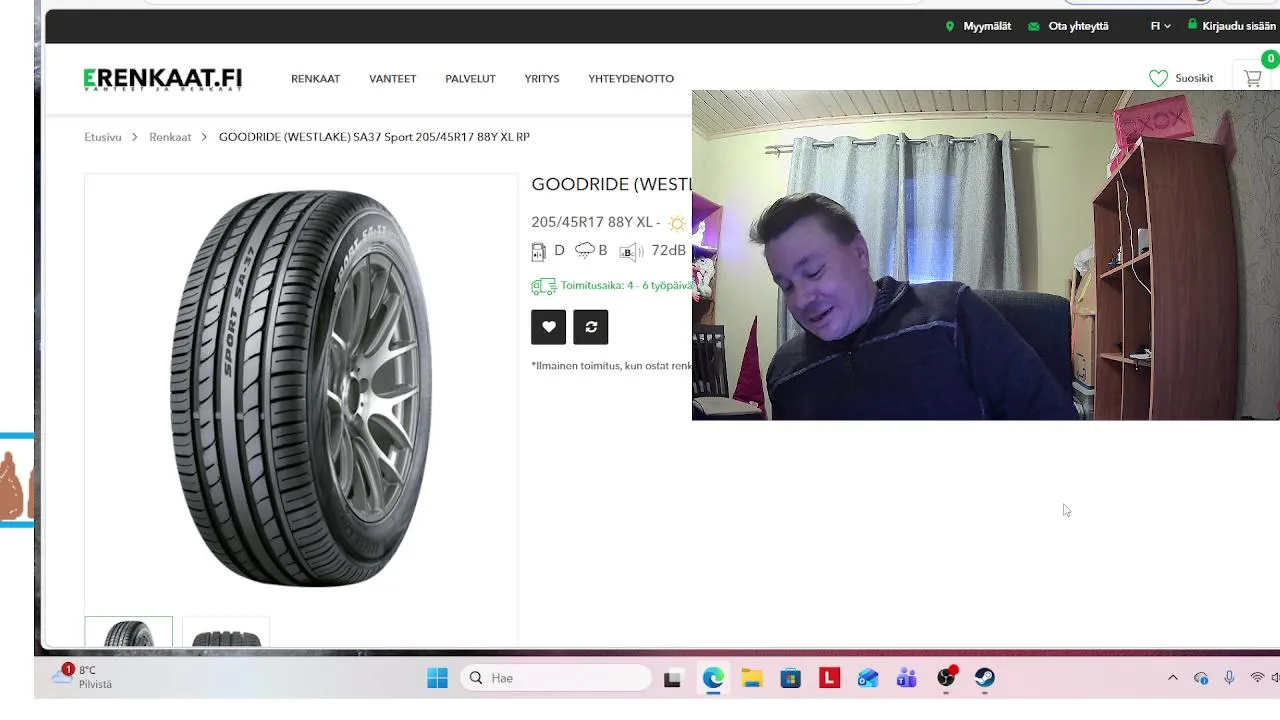Click the Myymälät link
This screenshot has width=1280, height=720.
987,26
